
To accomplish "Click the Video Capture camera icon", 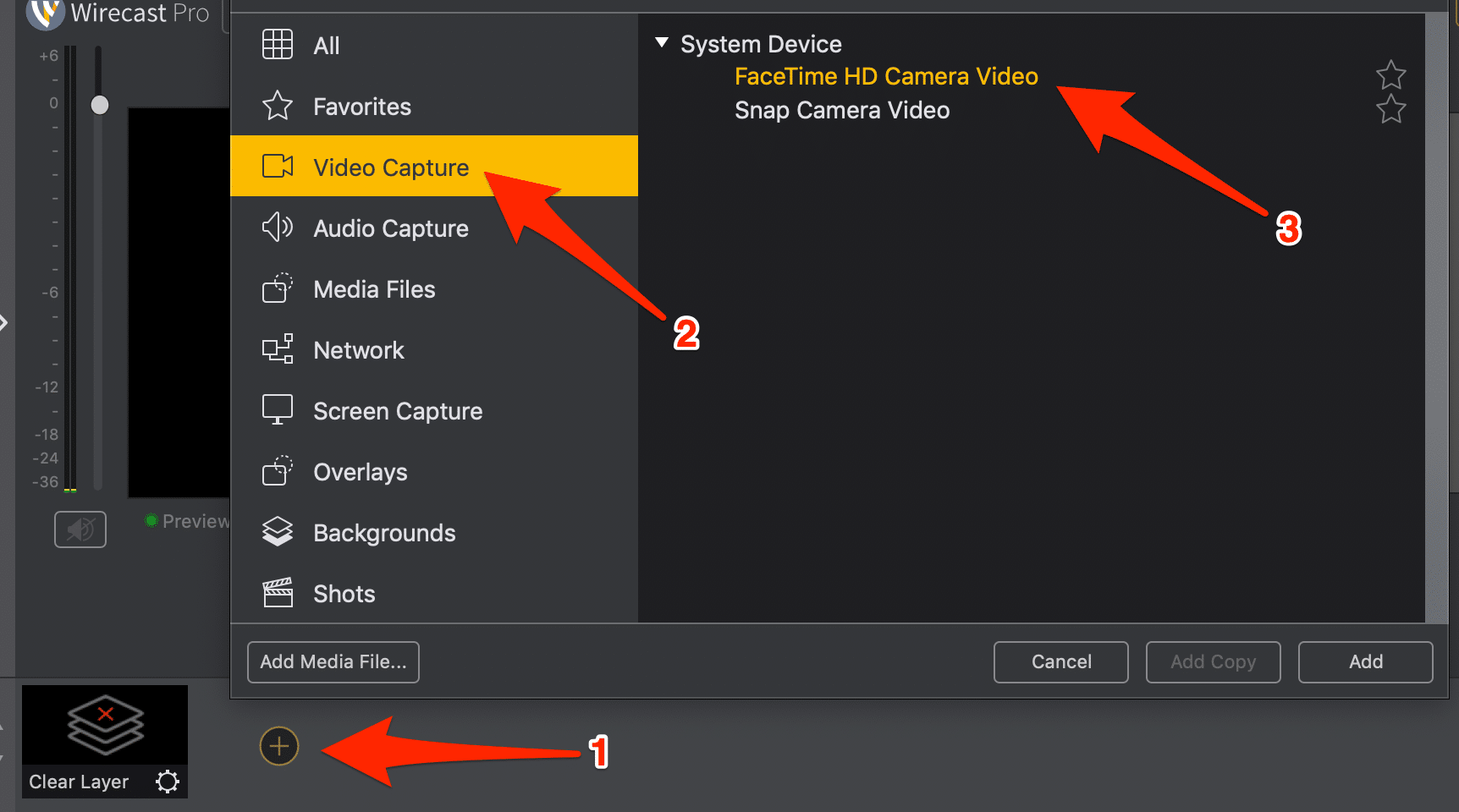I will coord(278,167).
